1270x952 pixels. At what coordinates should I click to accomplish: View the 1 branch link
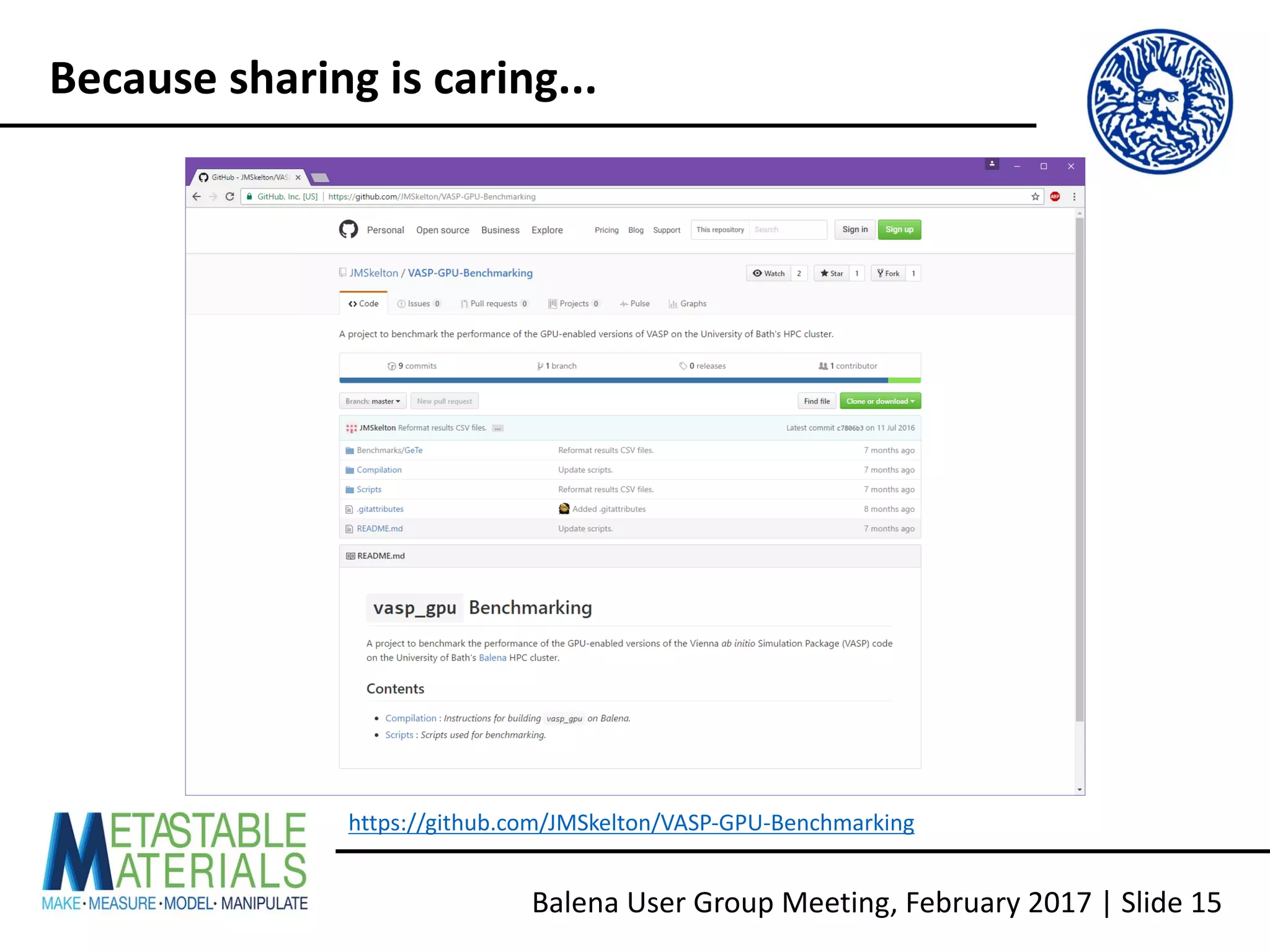click(x=557, y=366)
